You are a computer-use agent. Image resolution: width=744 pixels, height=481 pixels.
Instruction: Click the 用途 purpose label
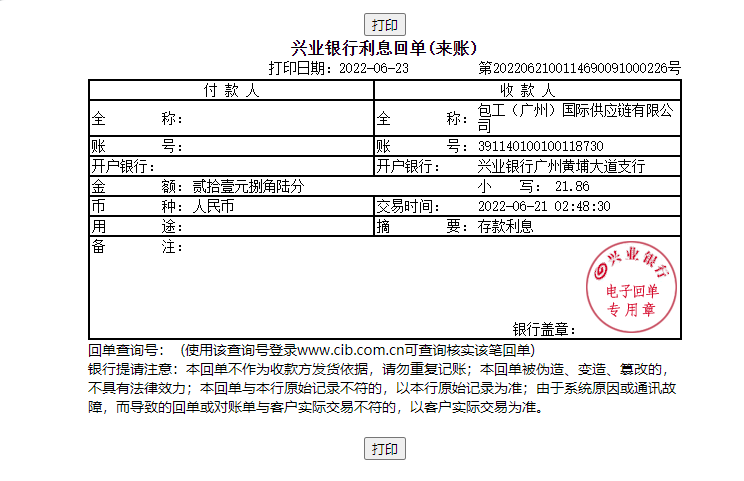(137, 226)
